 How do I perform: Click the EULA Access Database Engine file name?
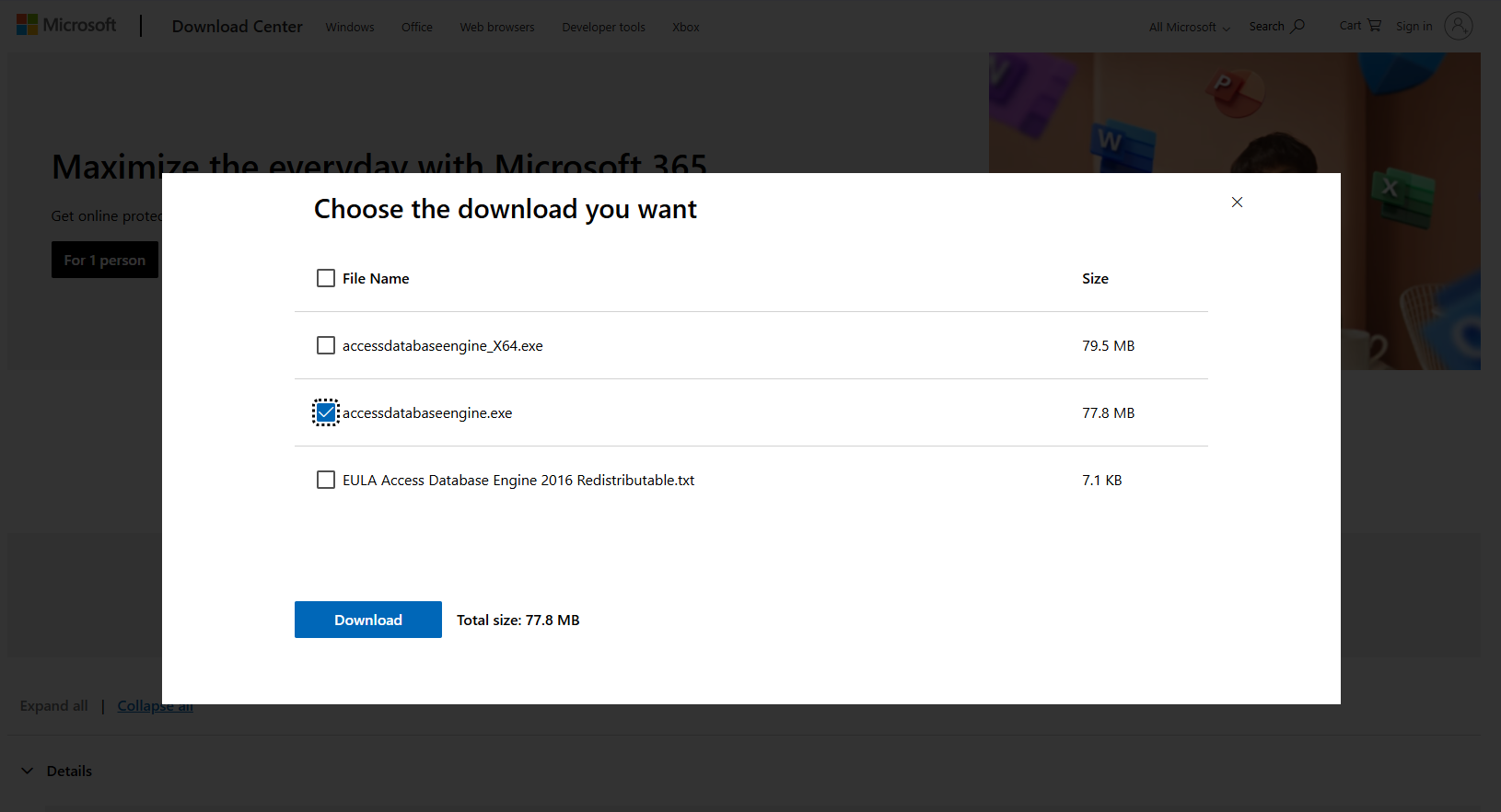518,480
